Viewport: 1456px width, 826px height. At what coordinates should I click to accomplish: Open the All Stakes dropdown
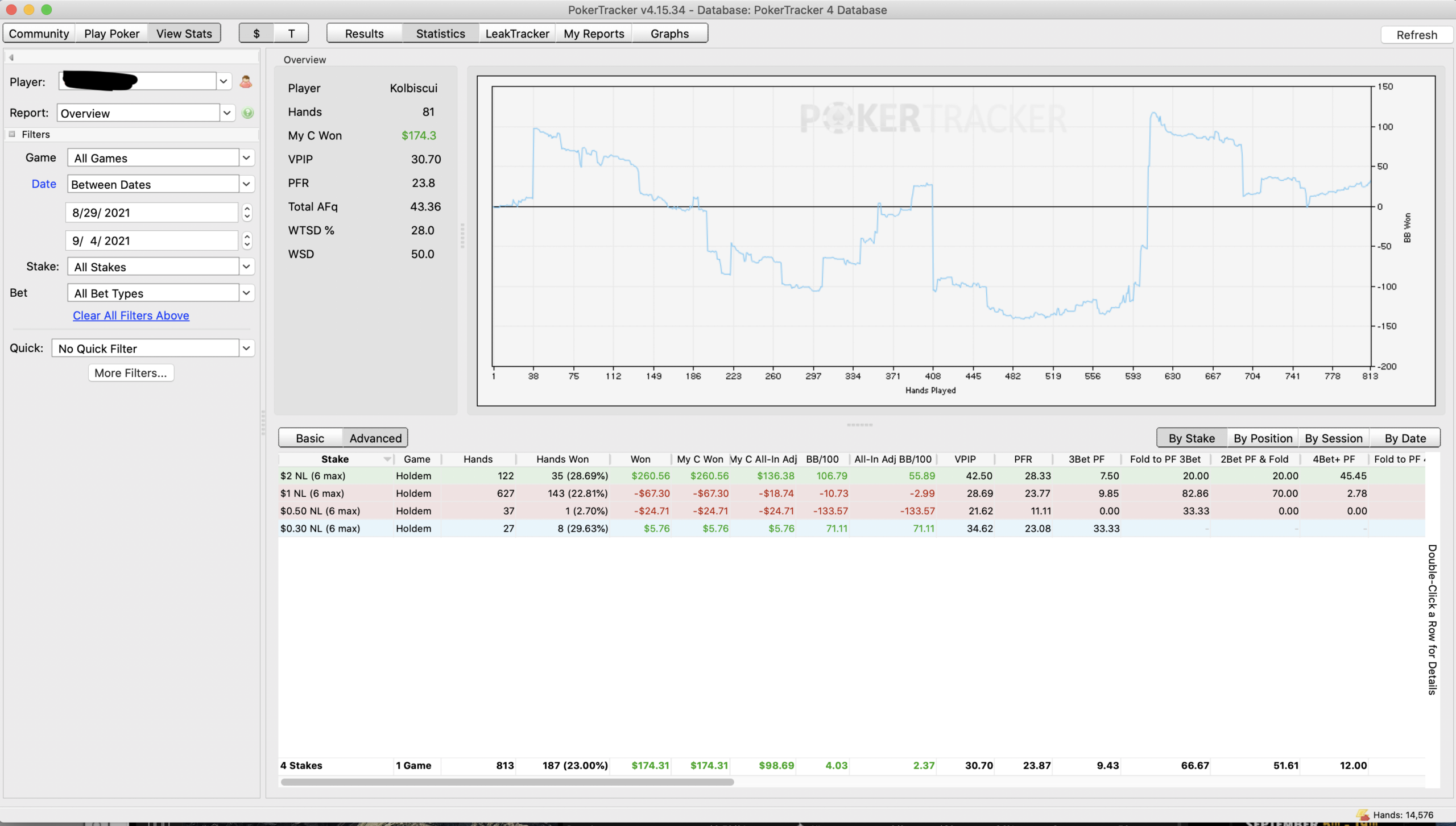coord(246,266)
